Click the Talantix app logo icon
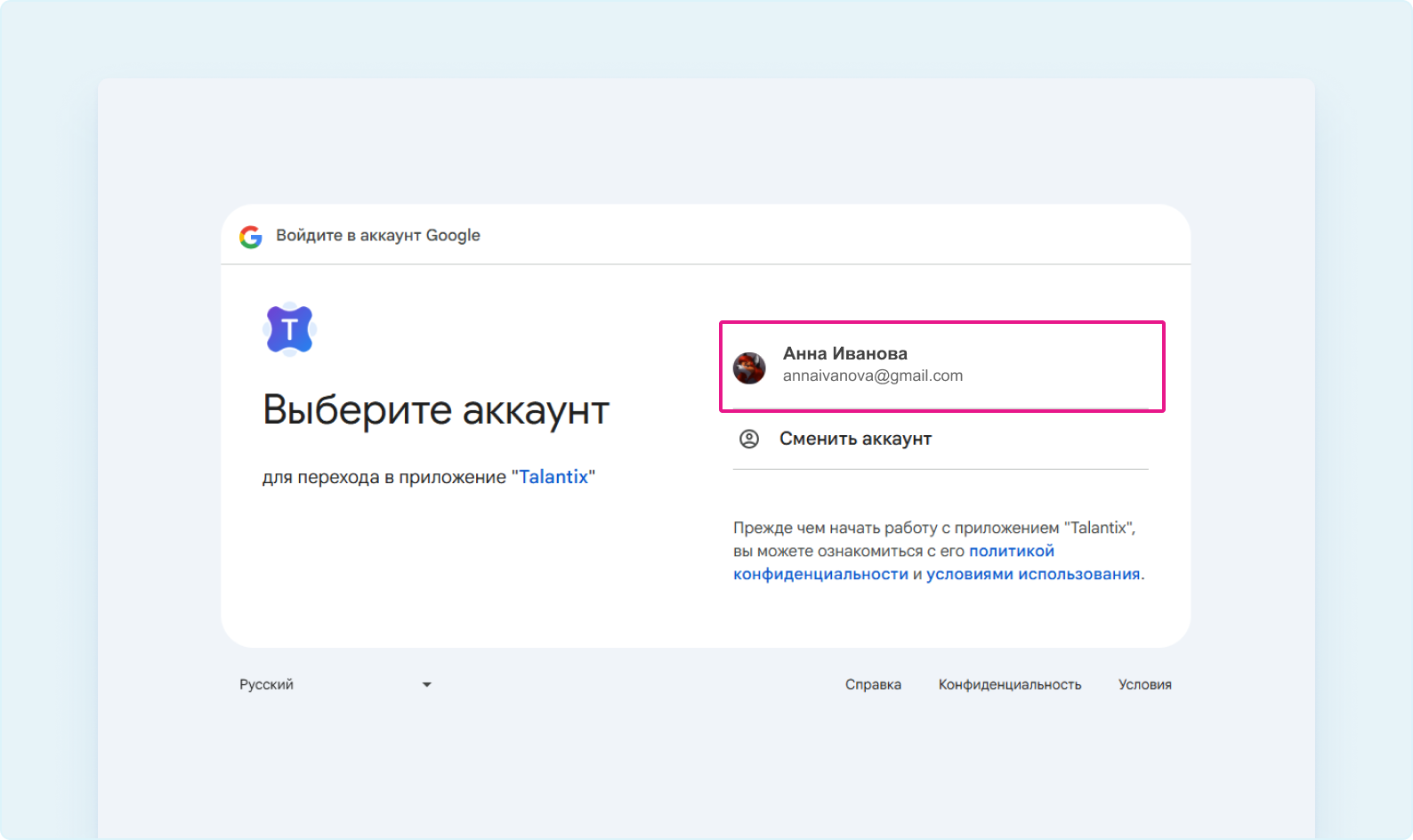The height and width of the screenshot is (840, 1413). coord(289,330)
